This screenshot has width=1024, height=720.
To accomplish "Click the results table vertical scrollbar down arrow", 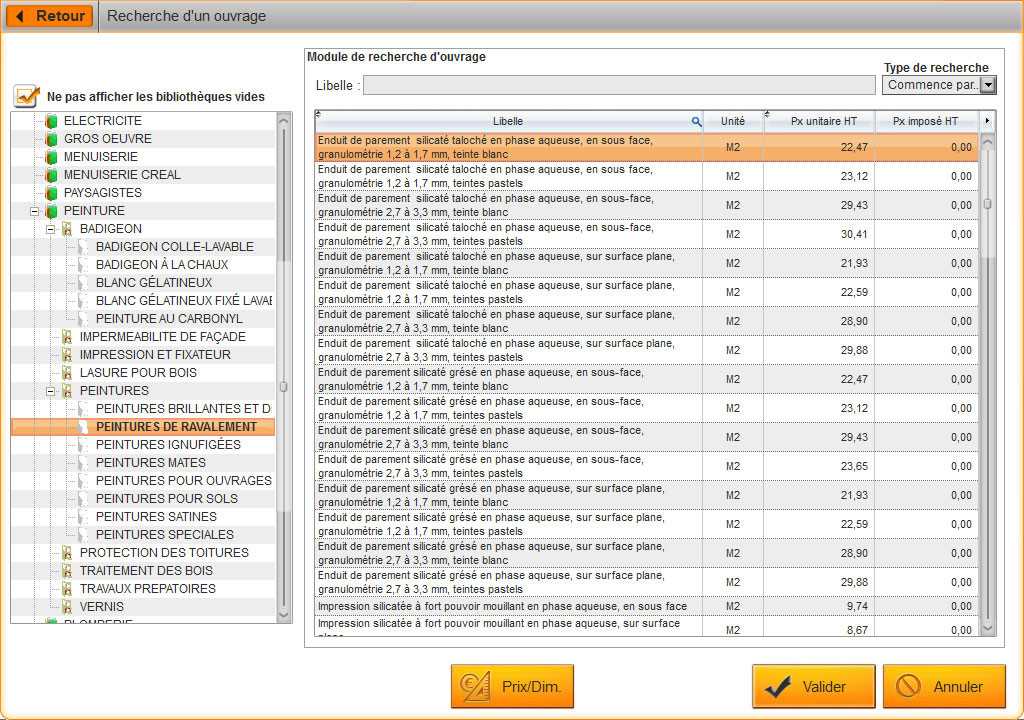I will 987,628.
